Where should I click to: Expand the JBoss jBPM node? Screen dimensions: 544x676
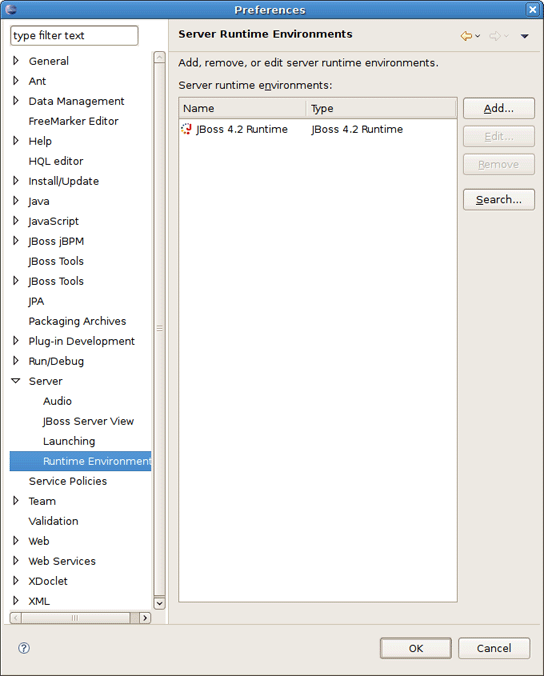pos(16,241)
